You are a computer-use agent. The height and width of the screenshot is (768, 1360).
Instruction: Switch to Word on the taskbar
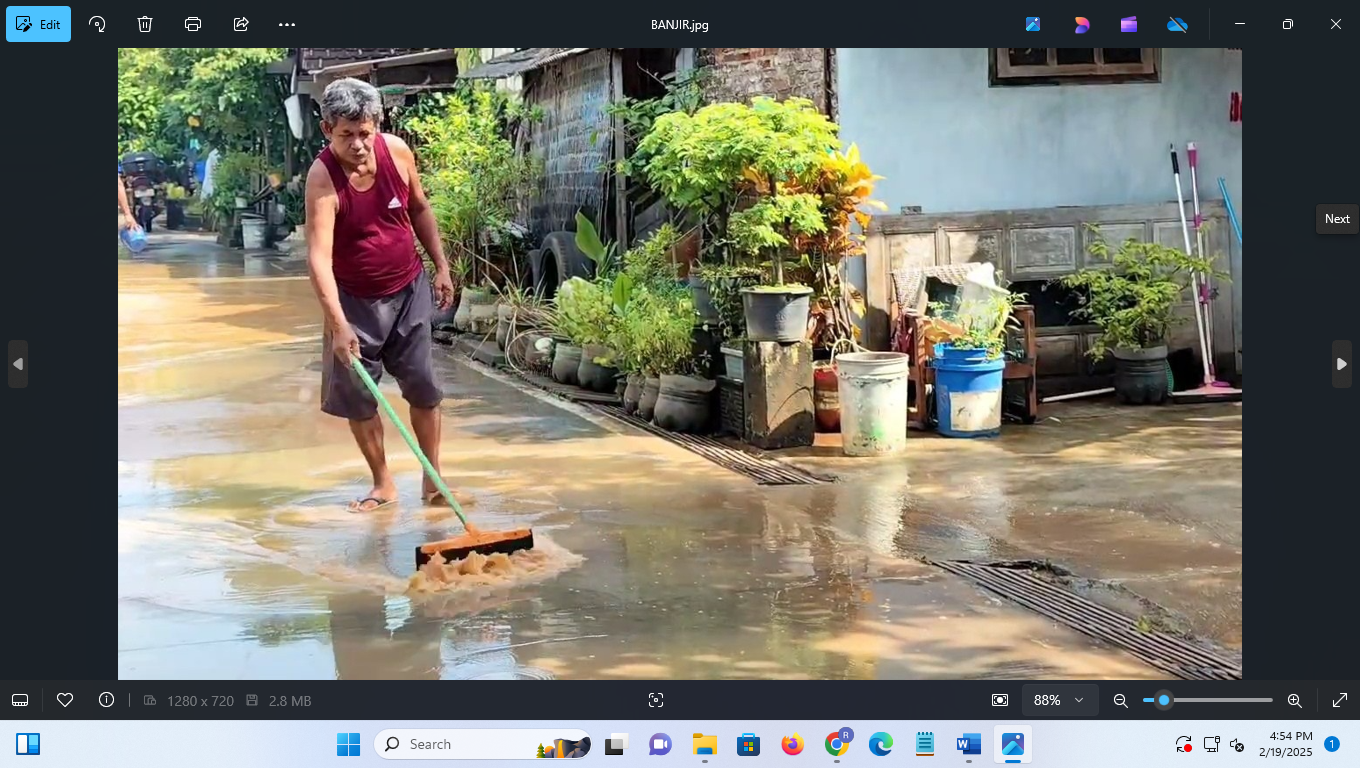pyautogui.click(x=969, y=744)
